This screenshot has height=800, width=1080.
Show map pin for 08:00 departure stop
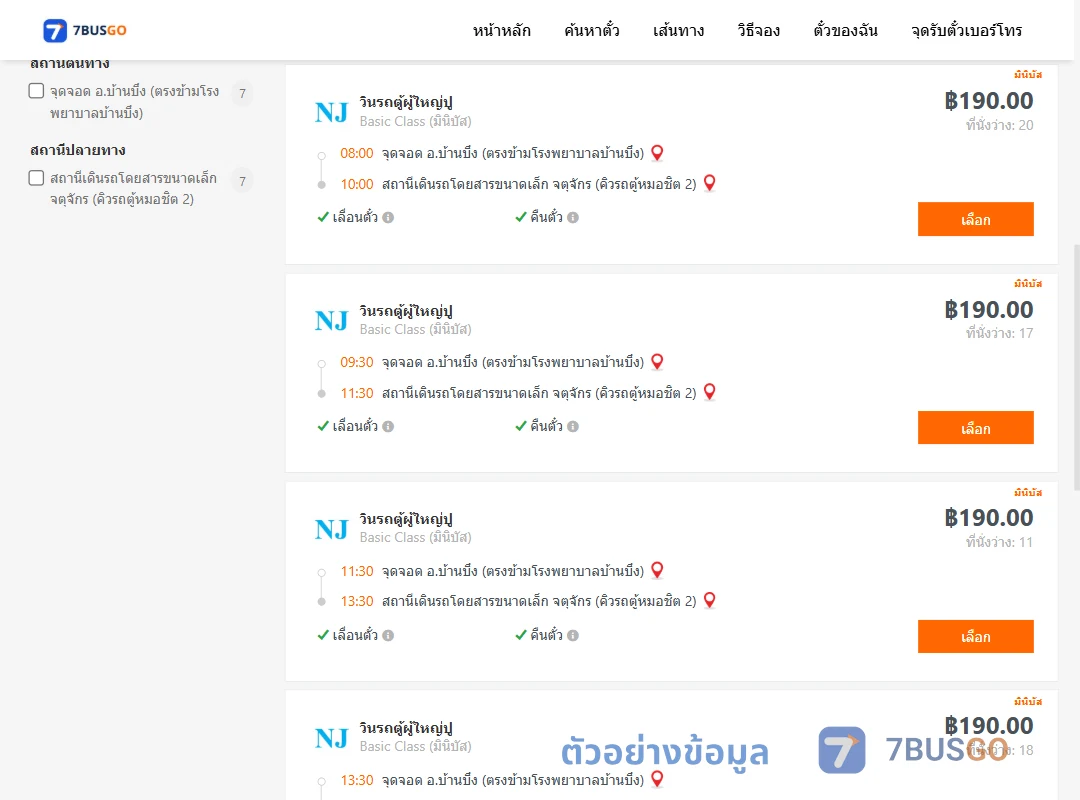(x=657, y=153)
